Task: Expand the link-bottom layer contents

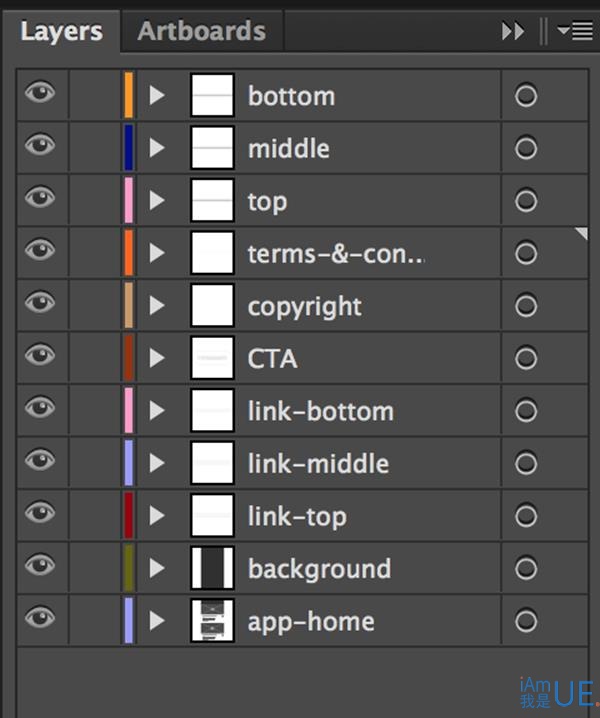Action: (x=157, y=410)
